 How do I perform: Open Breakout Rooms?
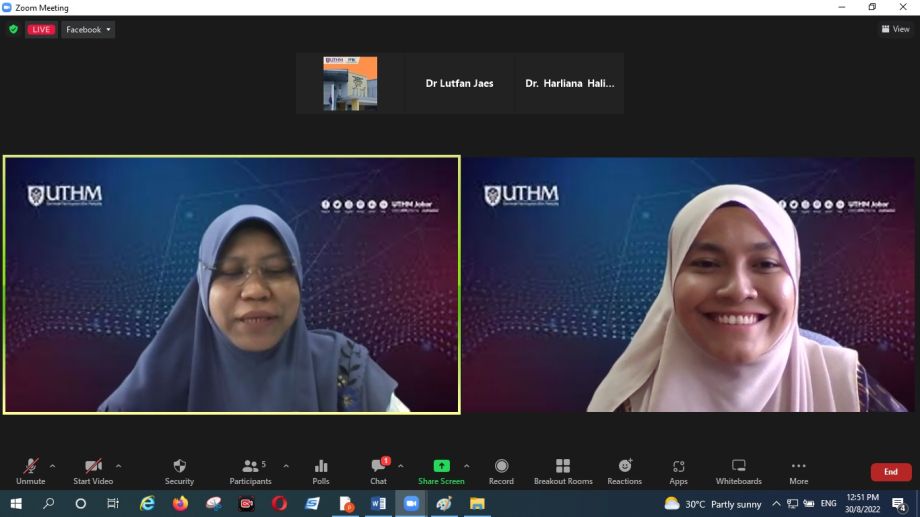tap(563, 466)
